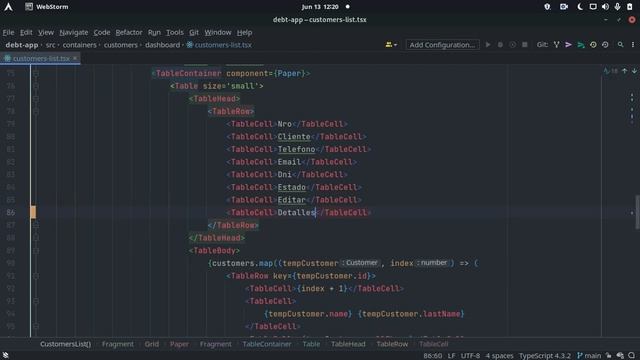Click the main Git branch widget
This screenshot has height=360, width=640.
pos(589,356)
